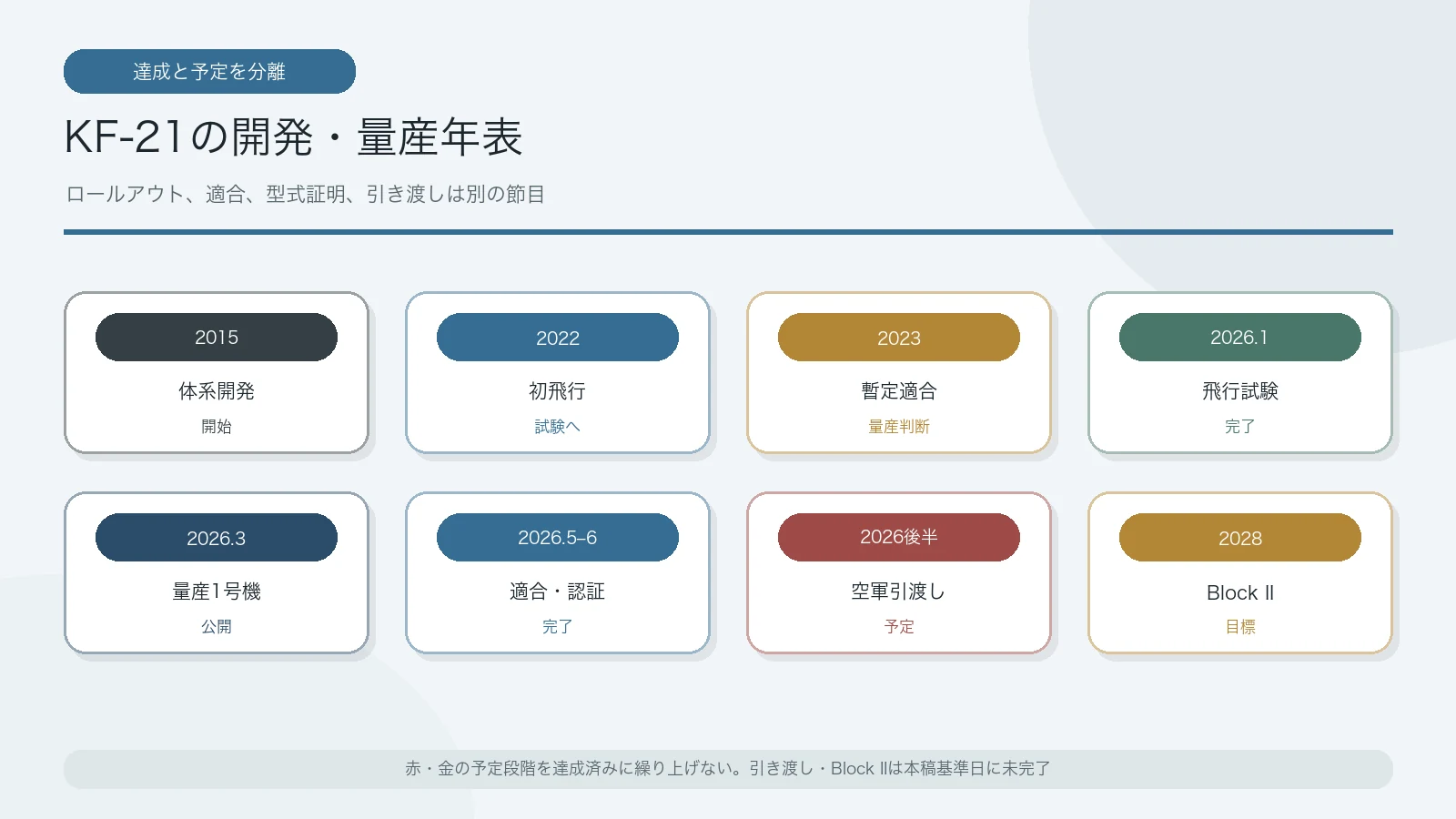This screenshot has height=819, width=1456.
Task: Click the 目標 label
Action: click(1240, 626)
